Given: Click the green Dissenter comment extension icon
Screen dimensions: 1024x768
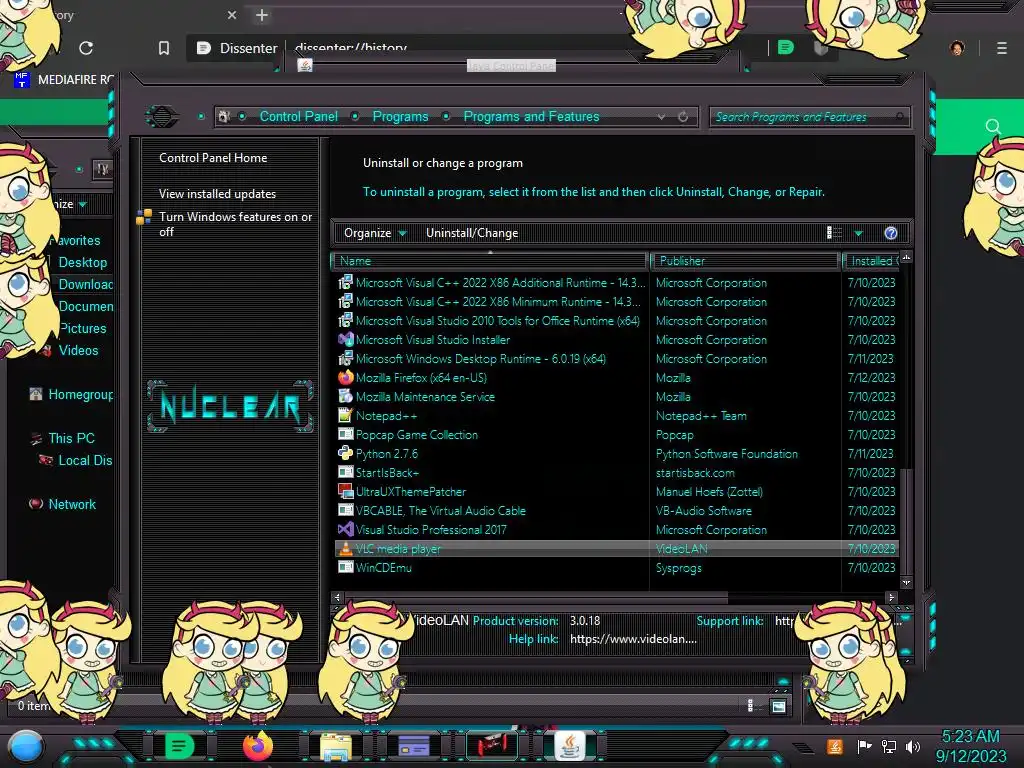Looking at the screenshot, I should (786, 47).
